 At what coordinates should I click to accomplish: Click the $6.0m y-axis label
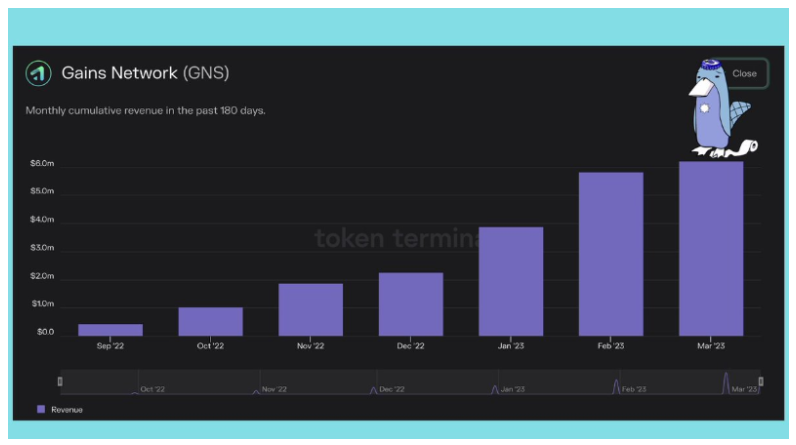pos(42,163)
